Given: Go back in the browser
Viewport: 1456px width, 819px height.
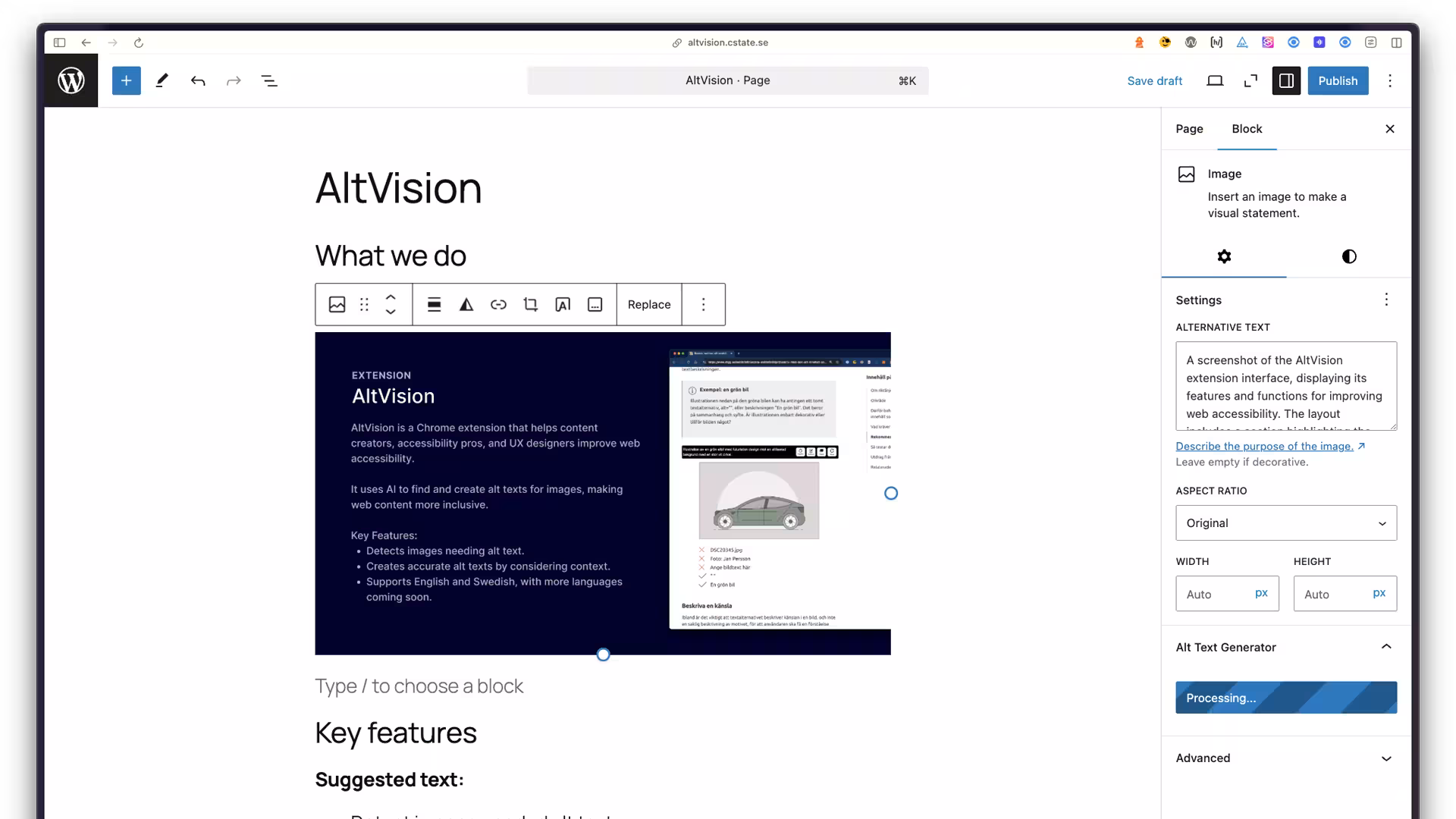Looking at the screenshot, I should click(x=86, y=42).
